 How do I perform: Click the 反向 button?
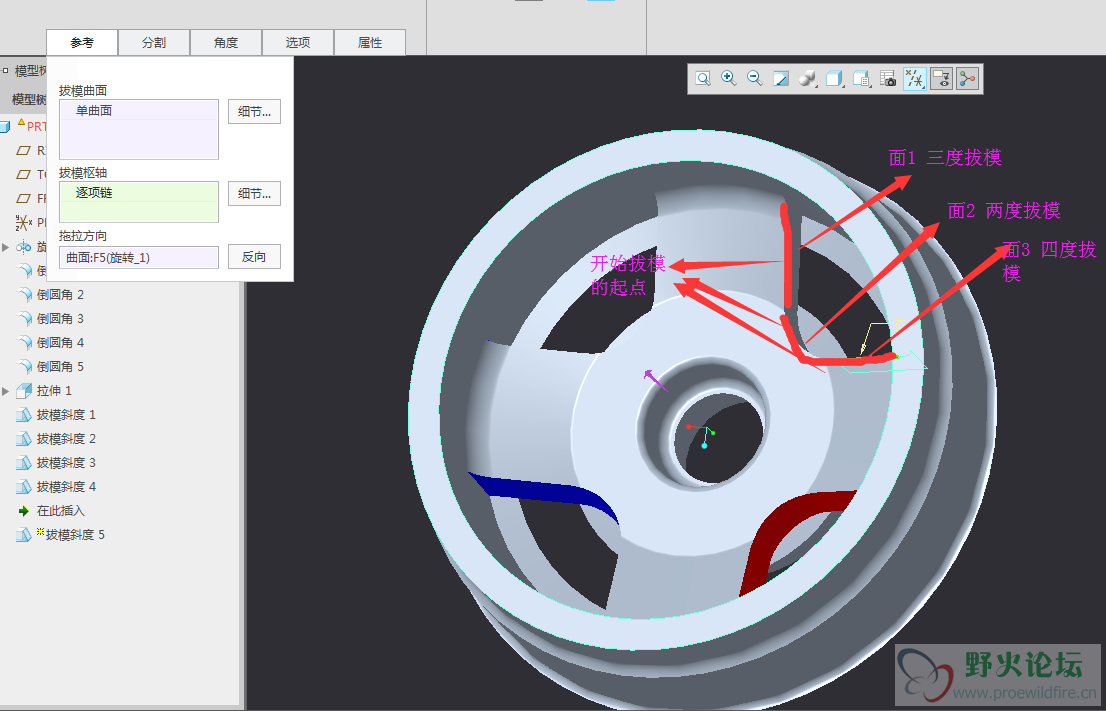tap(254, 257)
